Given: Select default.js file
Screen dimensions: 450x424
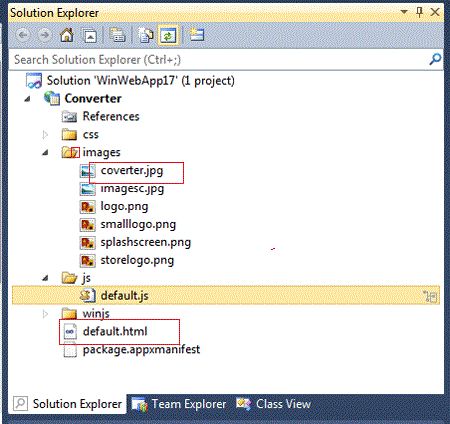Looking at the screenshot, I should point(125,296).
